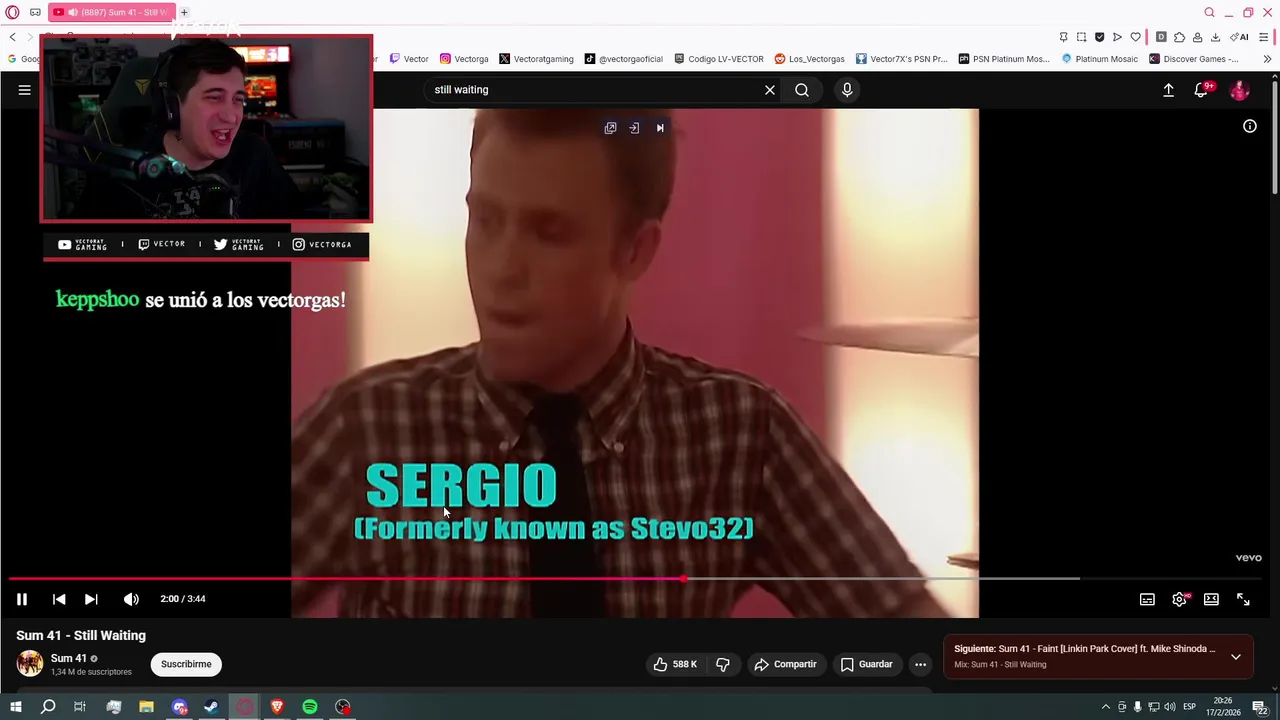Screen dimensions: 1280x720
Task: Open browser extensions puzzle icon
Action: coord(1179,37)
